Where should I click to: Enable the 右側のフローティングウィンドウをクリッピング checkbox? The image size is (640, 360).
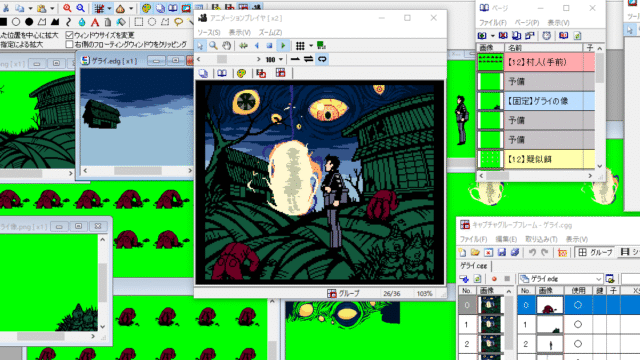coord(69,44)
